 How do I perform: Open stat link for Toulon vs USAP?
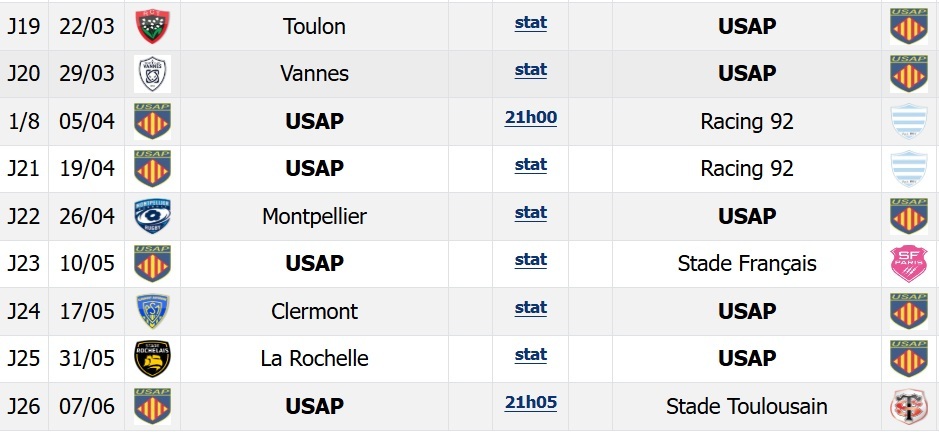530,23
